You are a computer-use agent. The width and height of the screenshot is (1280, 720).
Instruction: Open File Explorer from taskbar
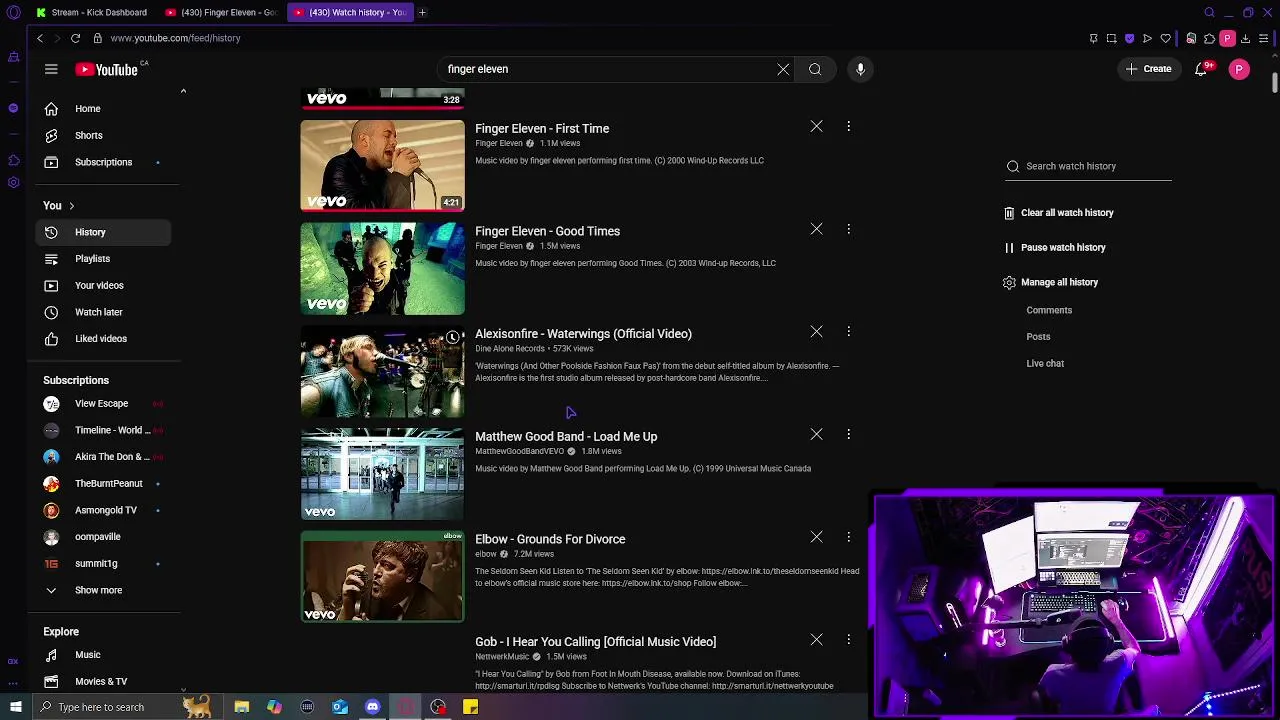coord(241,707)
